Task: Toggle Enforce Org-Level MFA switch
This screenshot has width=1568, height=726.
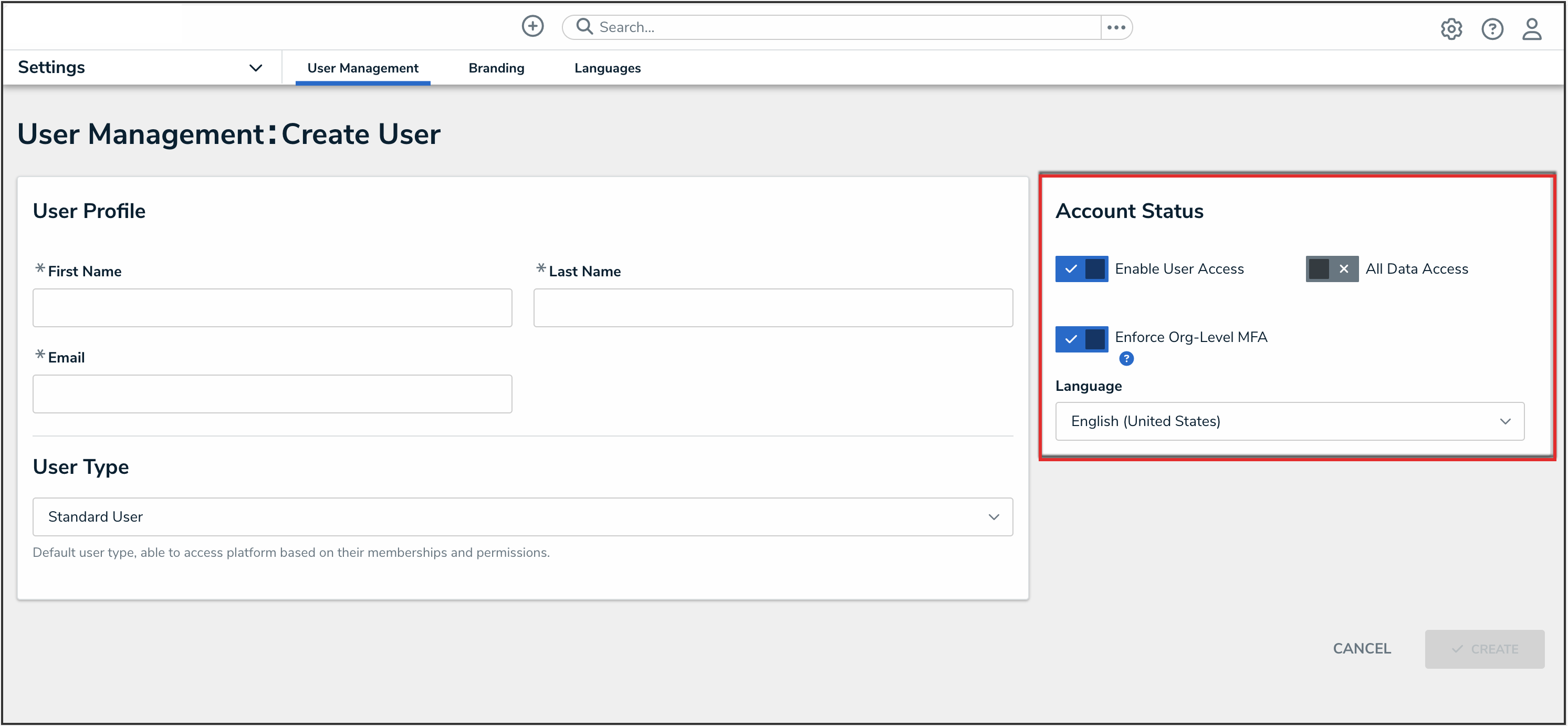Action: pos(1081,339)
